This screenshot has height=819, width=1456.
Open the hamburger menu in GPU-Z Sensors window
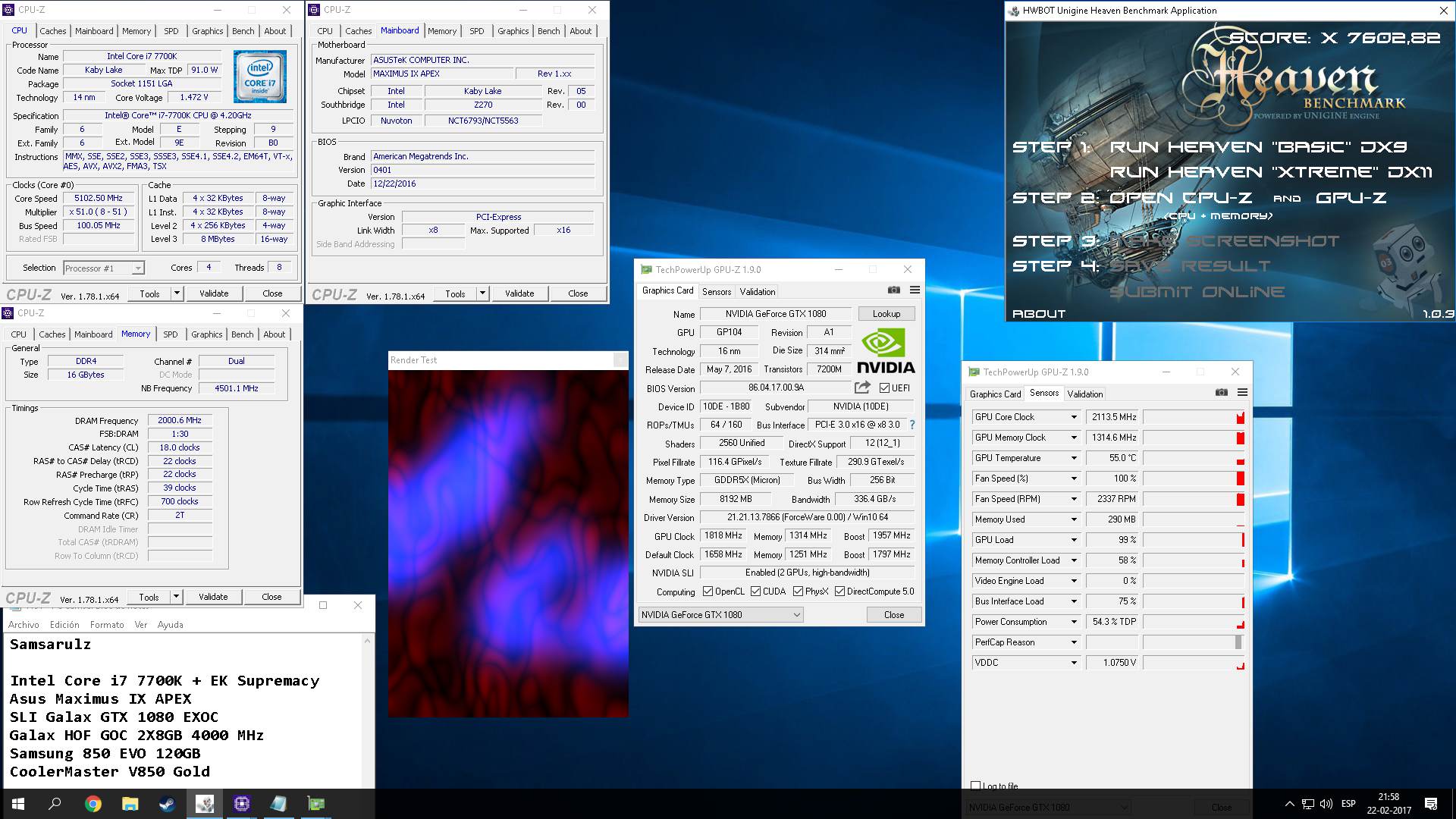coord(1242,392)
